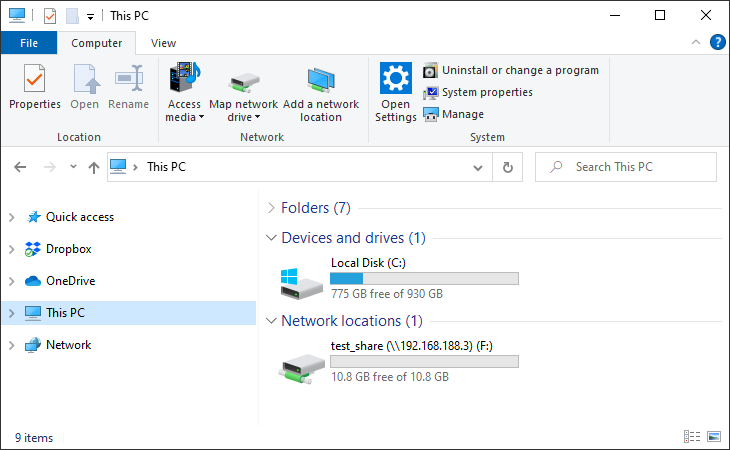Viewport: 730px width, 450px height.
Task: Open the Access media icon
Action: point(184,77)
